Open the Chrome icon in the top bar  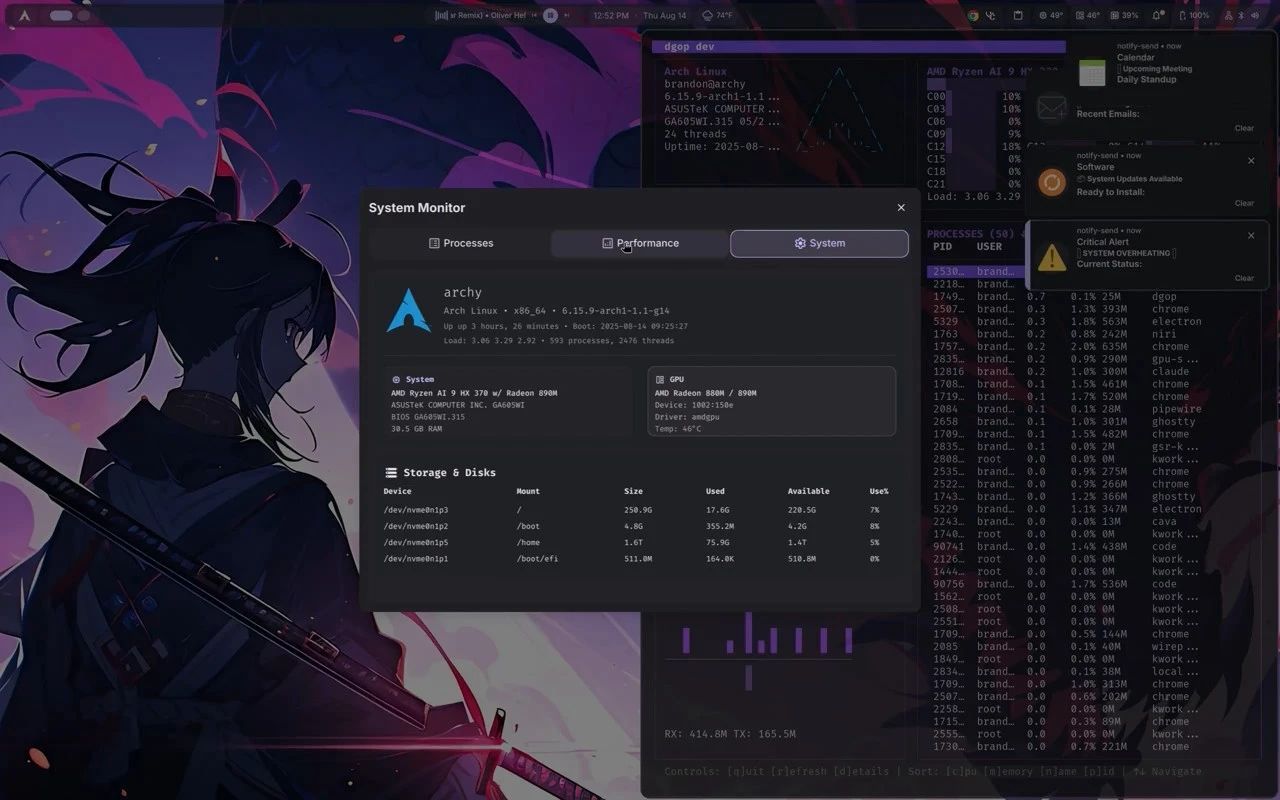click(x=972, y=15)
